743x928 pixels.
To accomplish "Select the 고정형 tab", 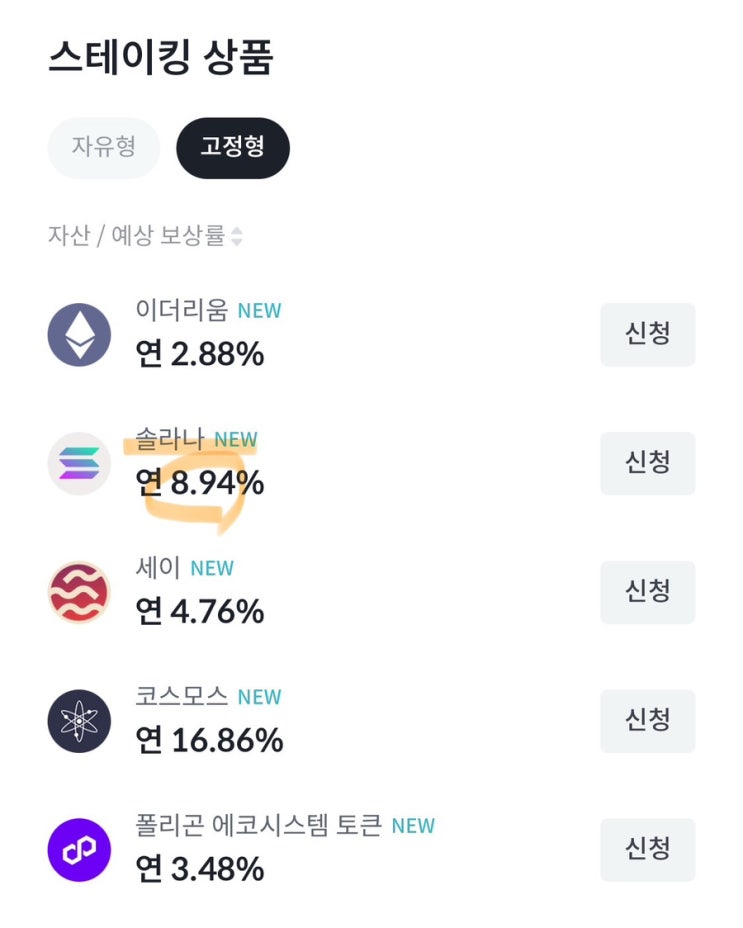I will coord(232,147).
